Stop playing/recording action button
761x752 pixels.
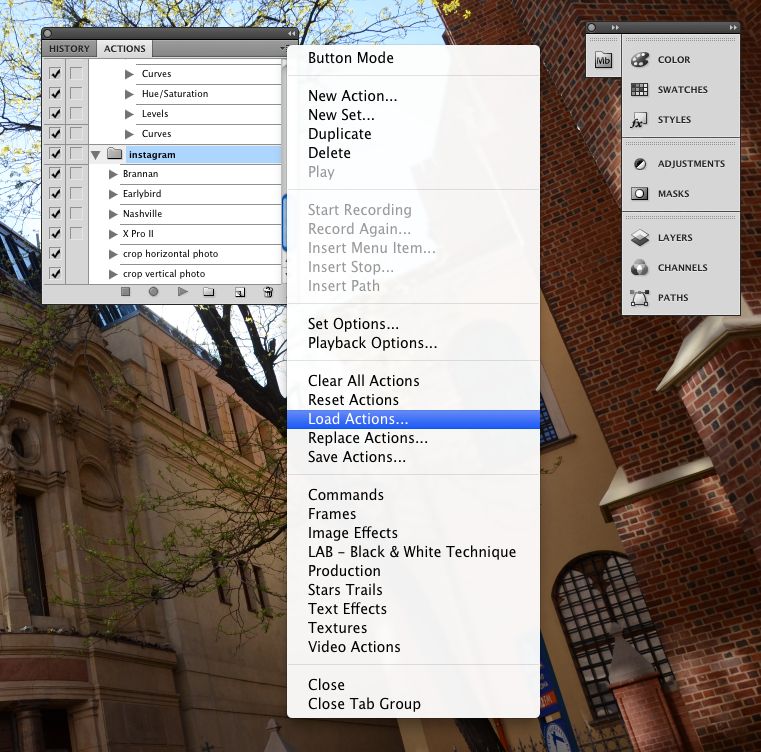click(x=126, y=291)
